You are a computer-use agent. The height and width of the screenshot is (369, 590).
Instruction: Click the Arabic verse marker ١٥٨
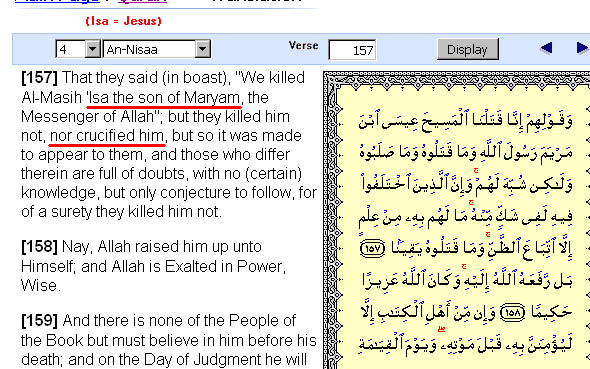512,313
